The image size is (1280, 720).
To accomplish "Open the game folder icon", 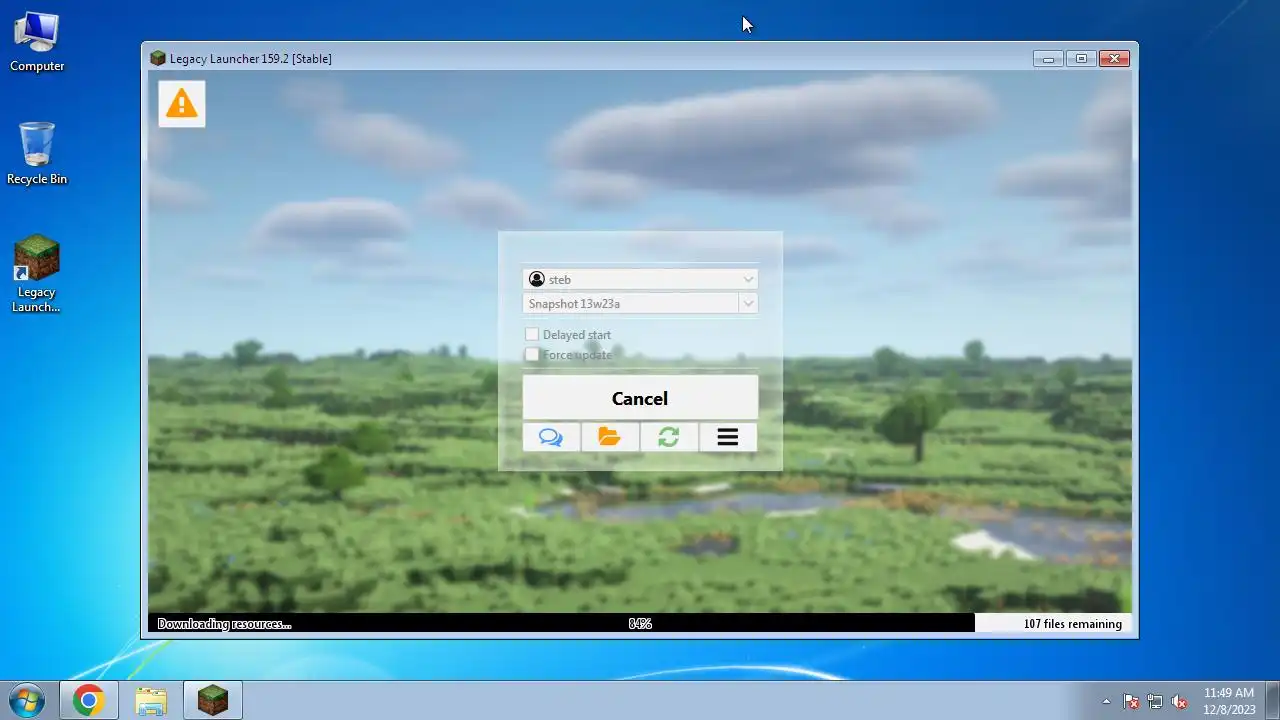I will tap(610, 437).
